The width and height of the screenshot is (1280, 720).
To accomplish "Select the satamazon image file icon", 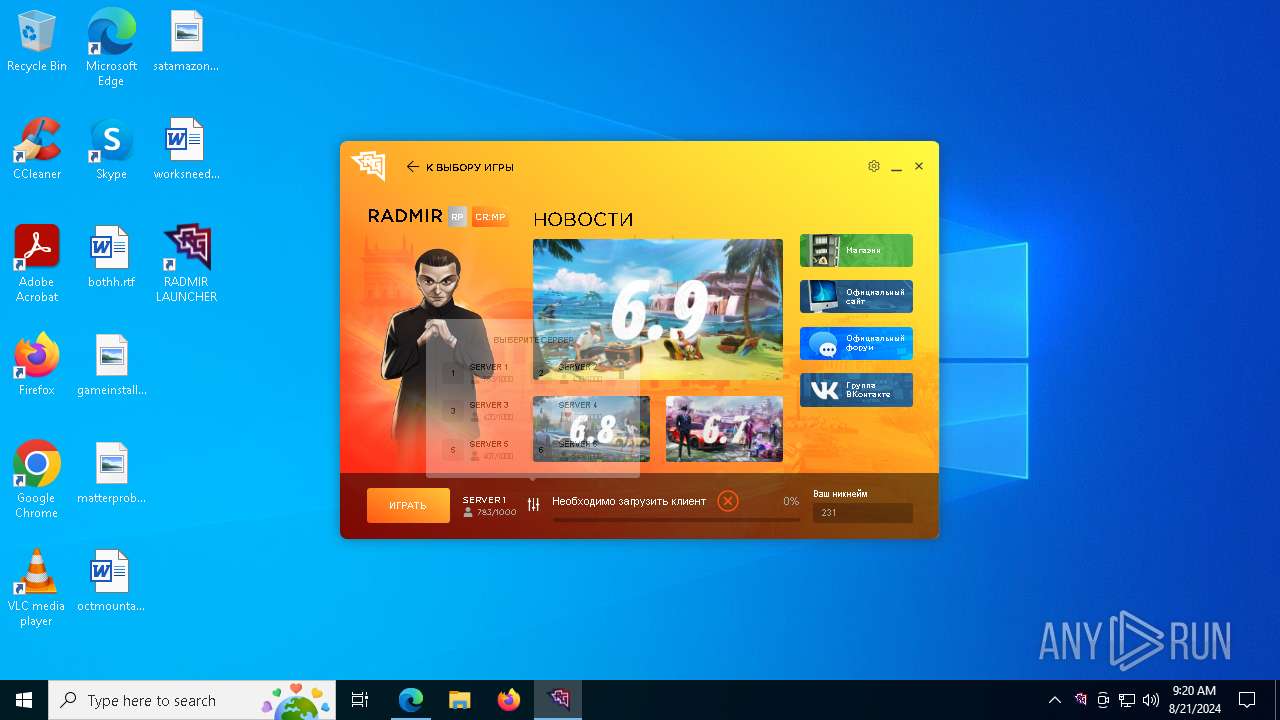I will point(186,42).
